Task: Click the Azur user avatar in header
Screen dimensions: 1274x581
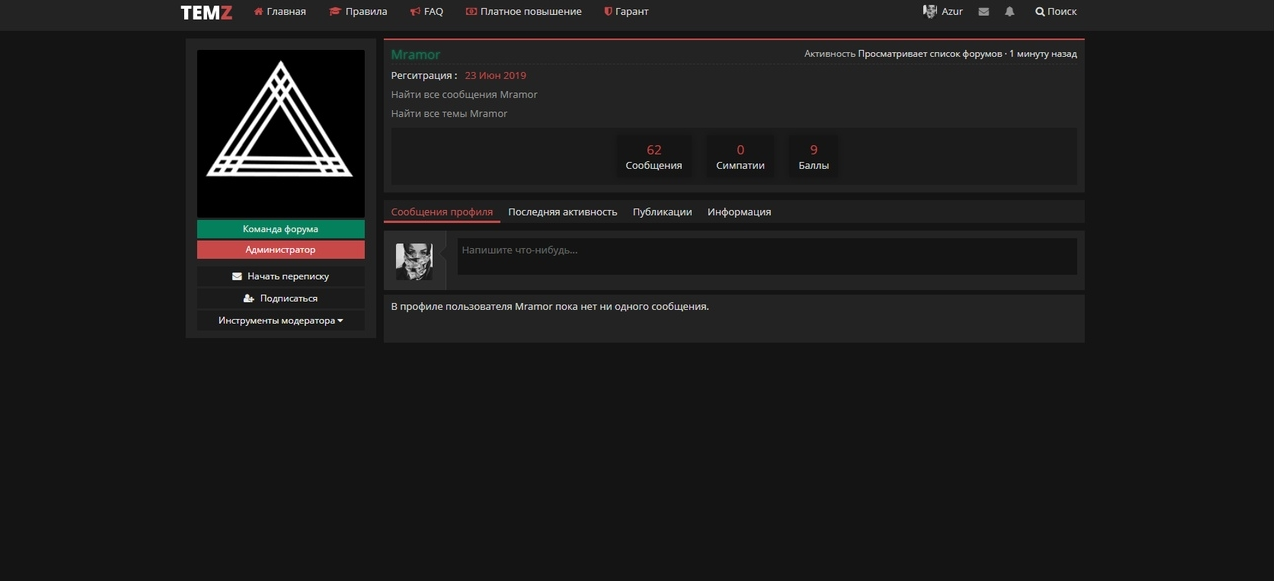Action: click(x=930, y=12)
